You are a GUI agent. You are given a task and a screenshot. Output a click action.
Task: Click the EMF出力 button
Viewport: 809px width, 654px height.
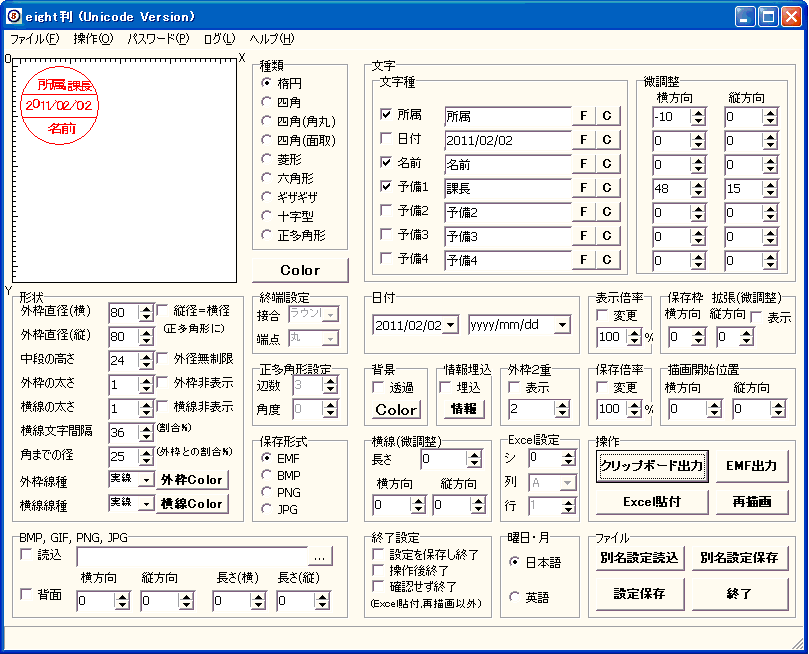(752, 466)
